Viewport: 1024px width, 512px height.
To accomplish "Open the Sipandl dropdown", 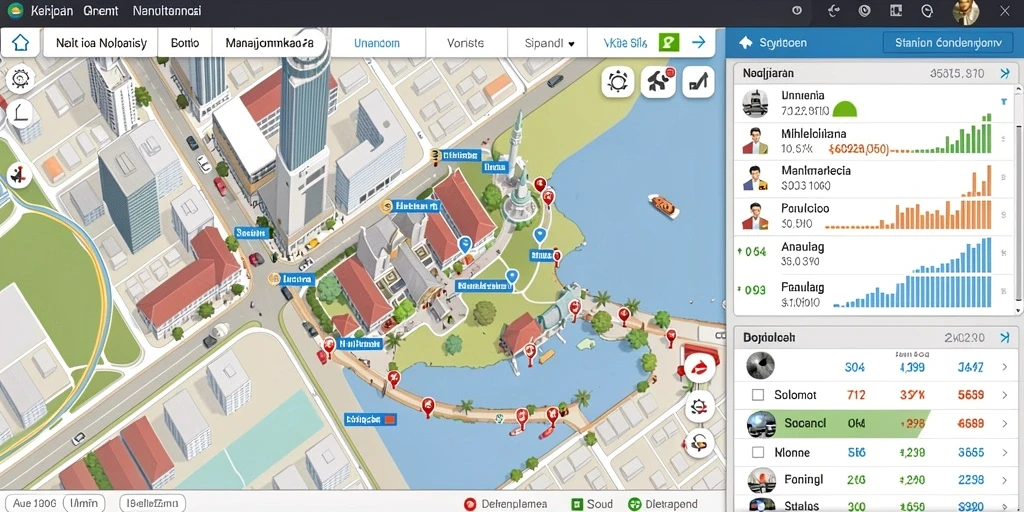I will (550, 44).
